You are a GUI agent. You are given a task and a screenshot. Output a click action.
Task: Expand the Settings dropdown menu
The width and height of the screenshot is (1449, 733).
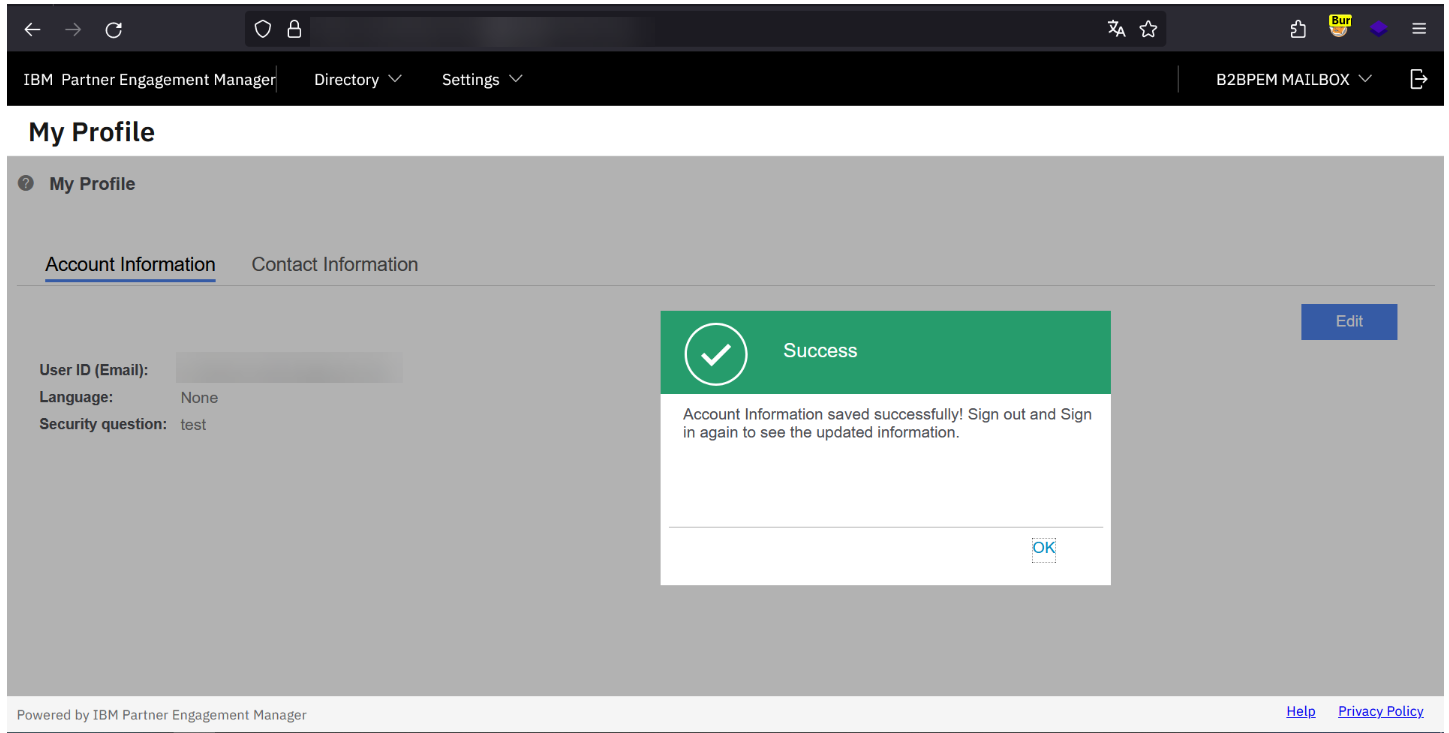[481, 79]
